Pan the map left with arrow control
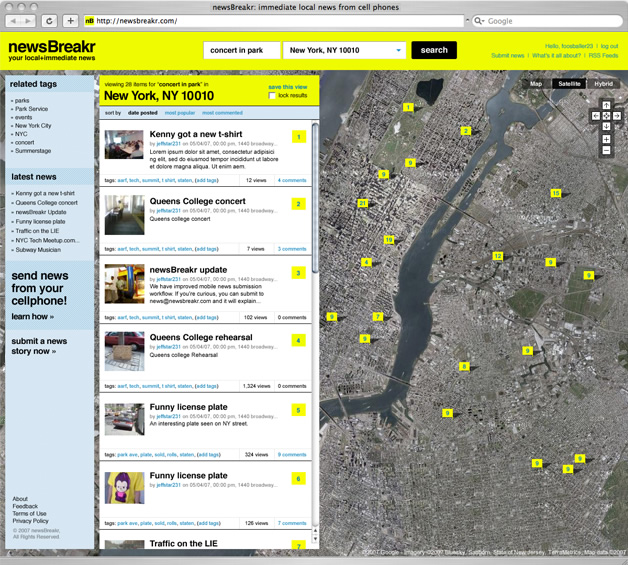This screenshot has width=628, height=565. [x=596, y=116]
